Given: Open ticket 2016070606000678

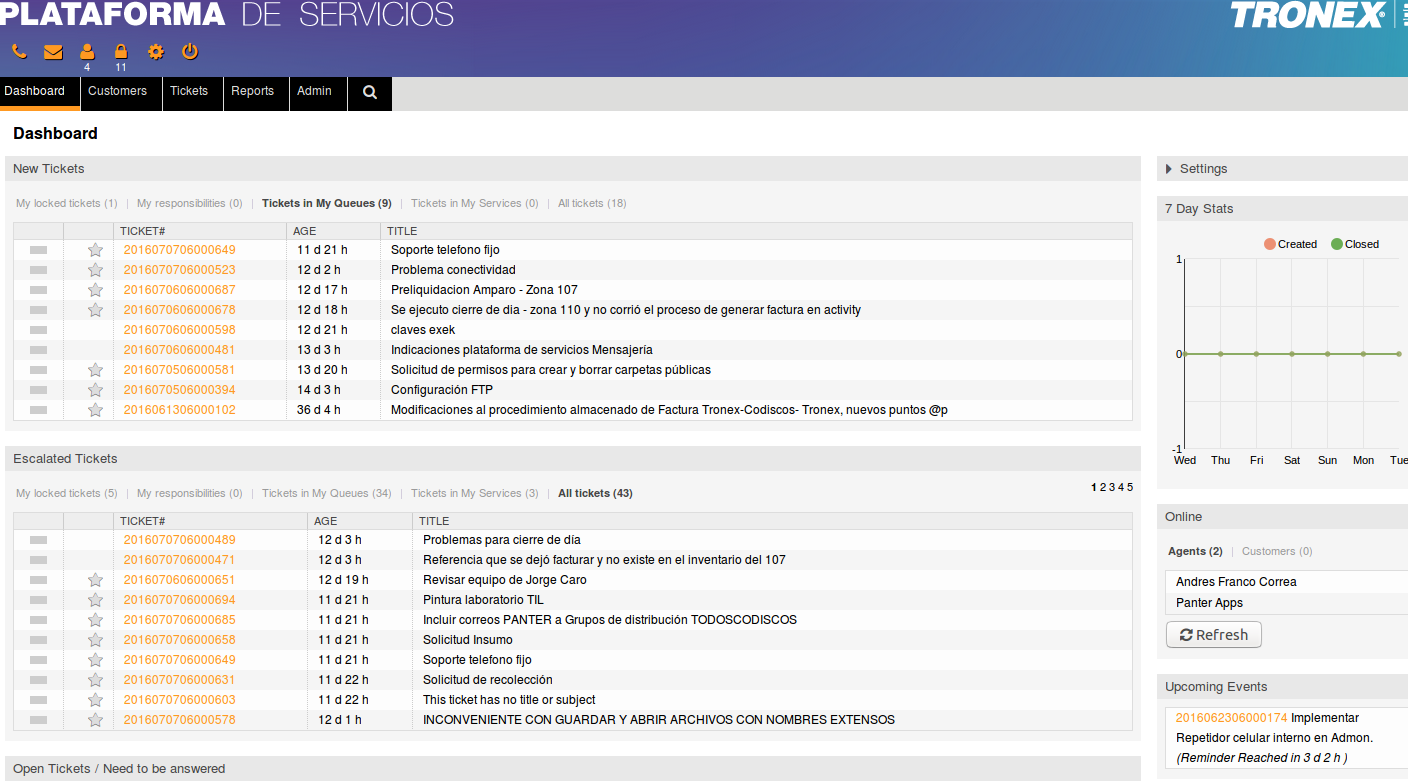Looking at the screenshot, I should [x=179, y=310].
